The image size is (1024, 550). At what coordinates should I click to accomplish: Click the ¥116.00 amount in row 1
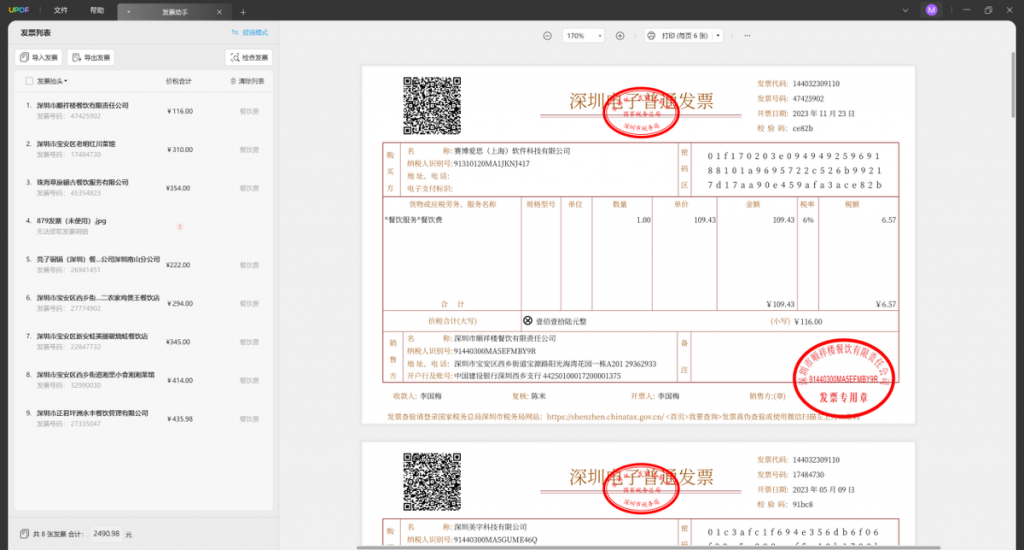[x=180, y=112]
